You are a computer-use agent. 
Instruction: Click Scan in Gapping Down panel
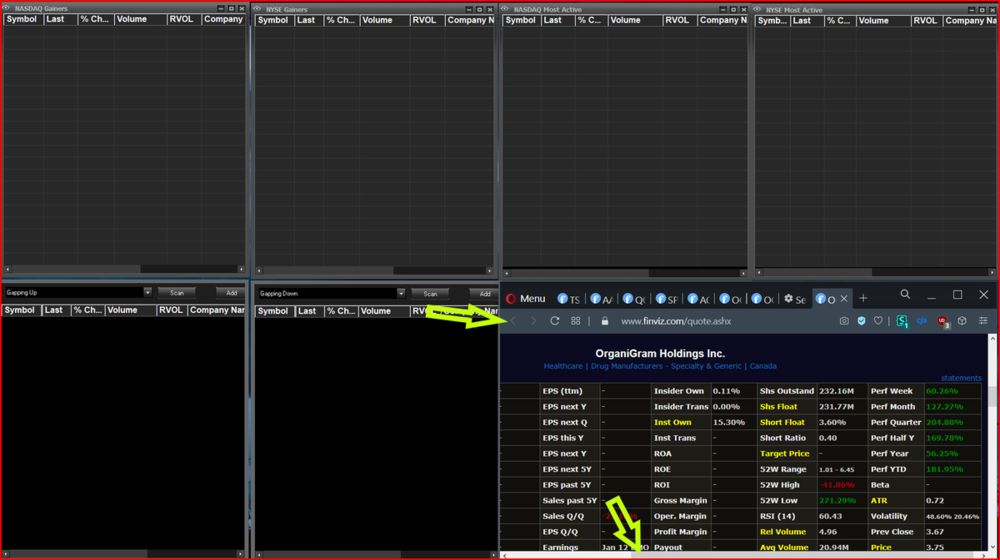pos(430,294)
